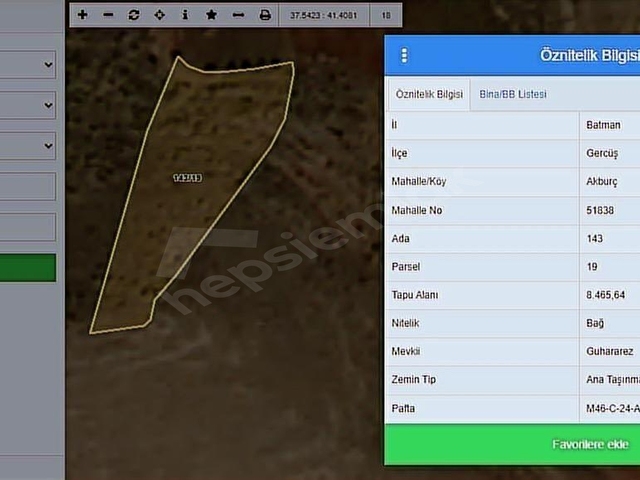Click the İlçe row label

(399, 153)
